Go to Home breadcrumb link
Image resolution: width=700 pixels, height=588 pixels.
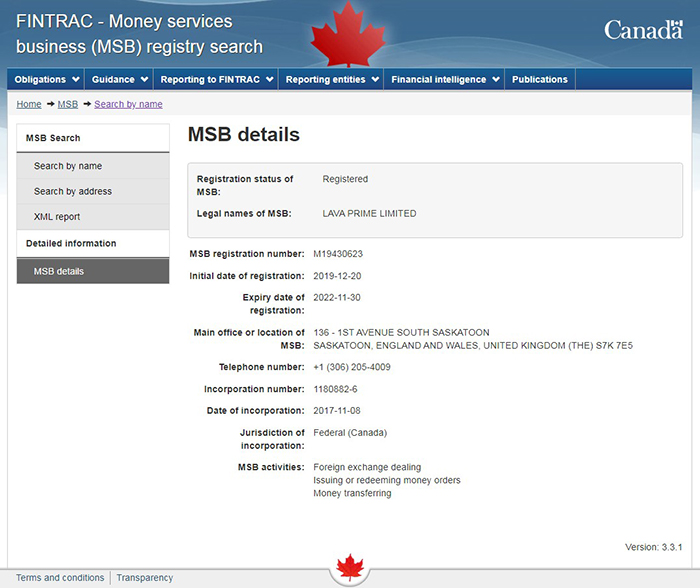pyautogui.click(x=29, y=104)
